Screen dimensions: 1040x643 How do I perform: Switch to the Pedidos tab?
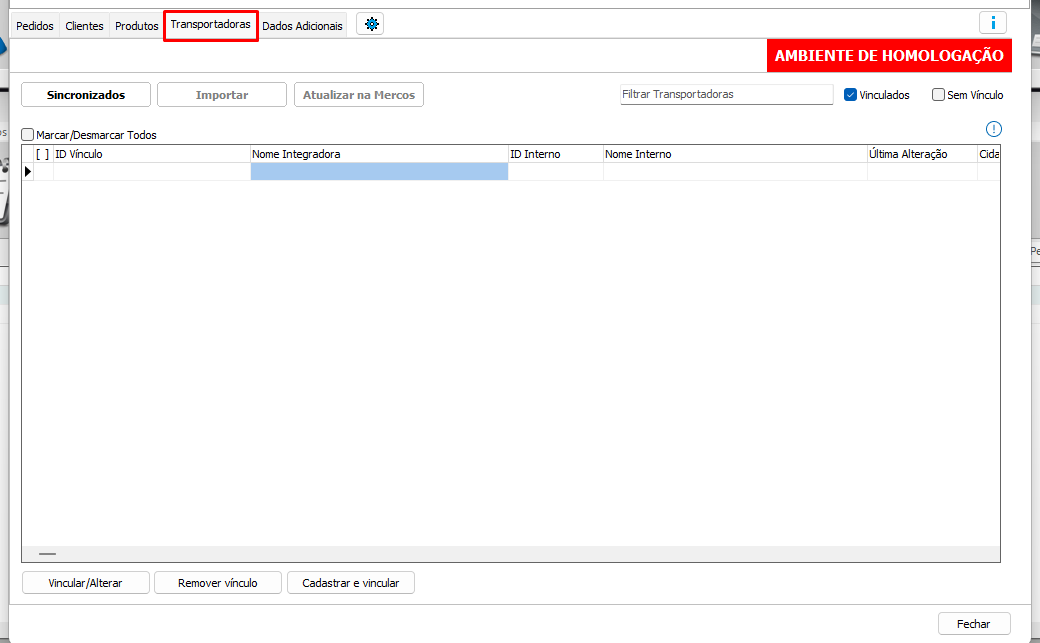35,26
